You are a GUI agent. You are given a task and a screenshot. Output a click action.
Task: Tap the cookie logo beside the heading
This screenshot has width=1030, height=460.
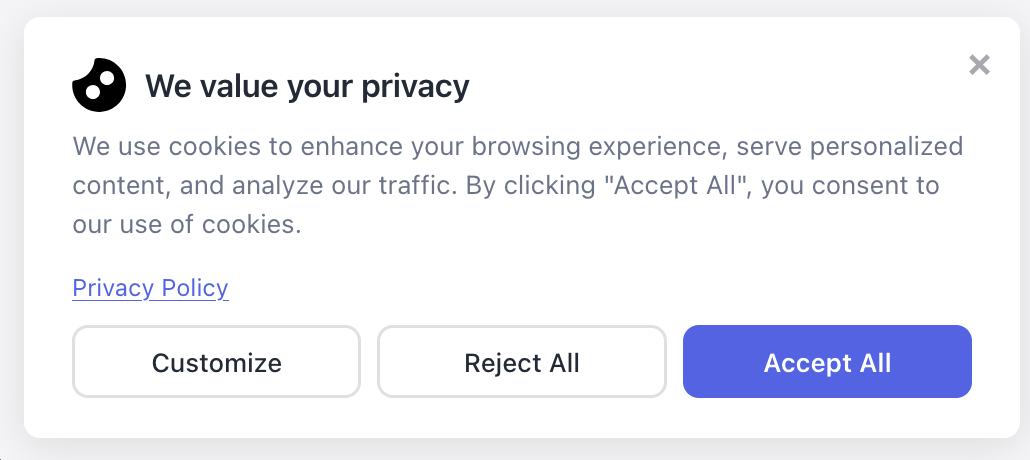tap(99, 85)
